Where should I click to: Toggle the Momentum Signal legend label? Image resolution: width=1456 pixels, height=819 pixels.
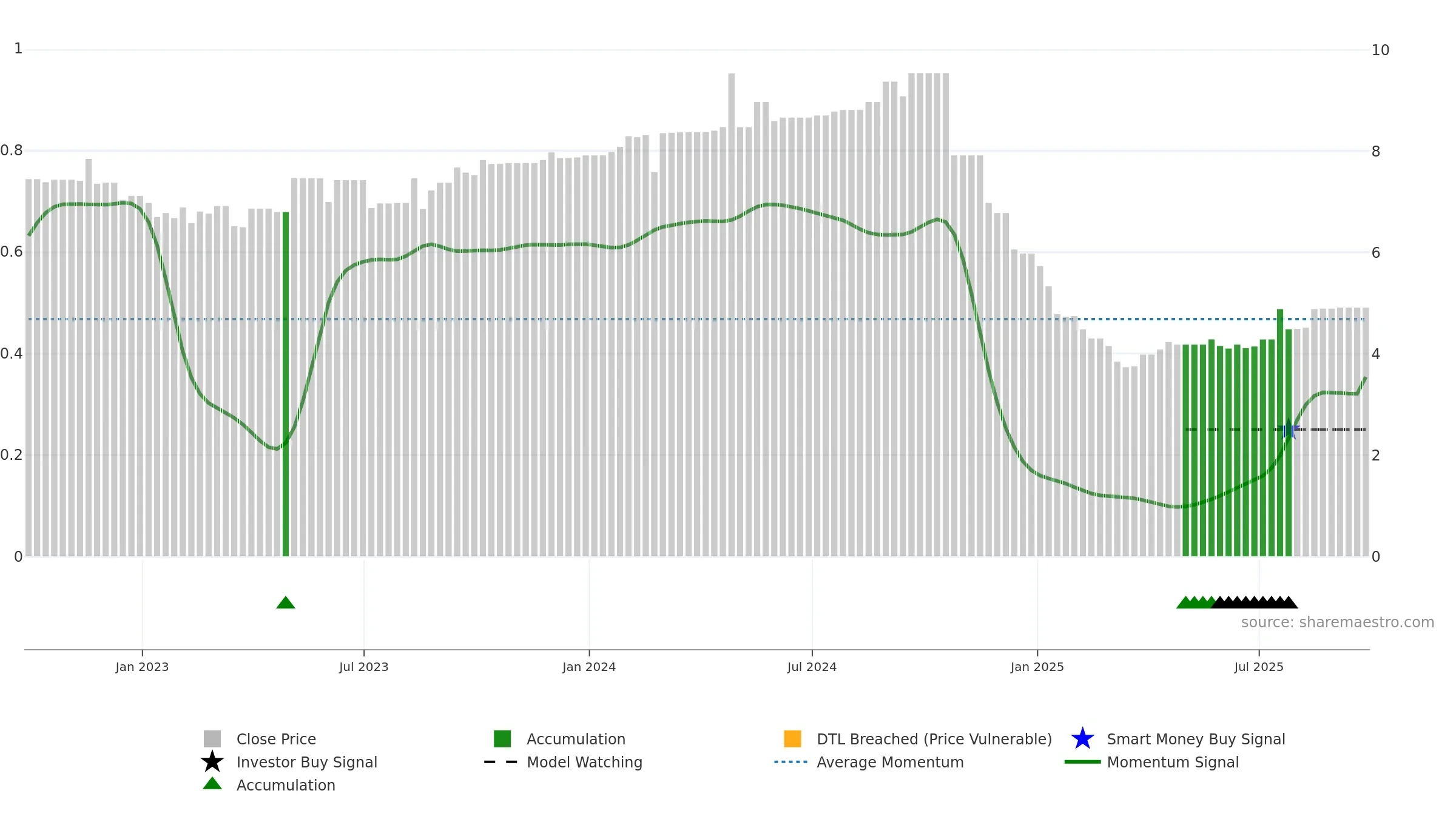[1173, 762]
